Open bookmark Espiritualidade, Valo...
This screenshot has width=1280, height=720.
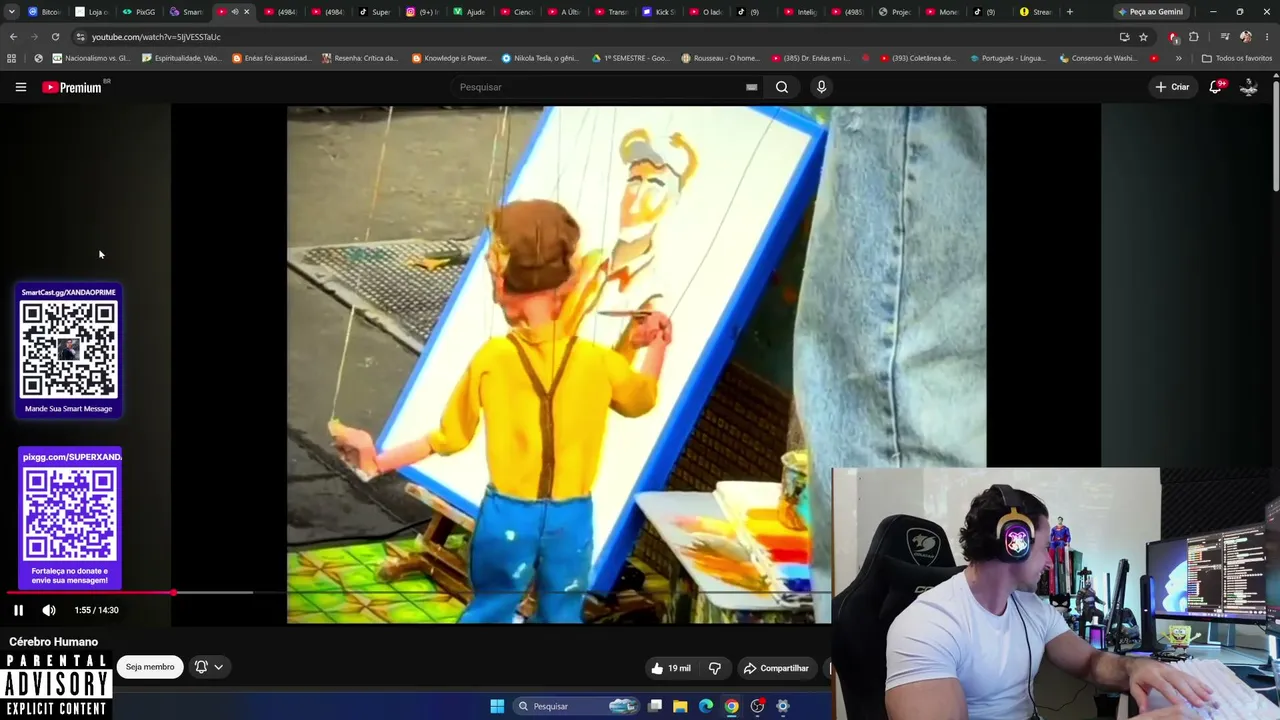pos(182,58)
